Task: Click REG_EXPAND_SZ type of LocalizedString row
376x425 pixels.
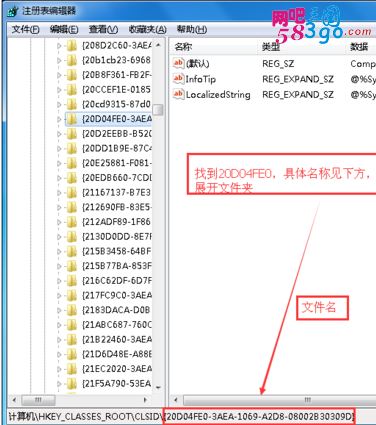Action: [x=298, y=95]
